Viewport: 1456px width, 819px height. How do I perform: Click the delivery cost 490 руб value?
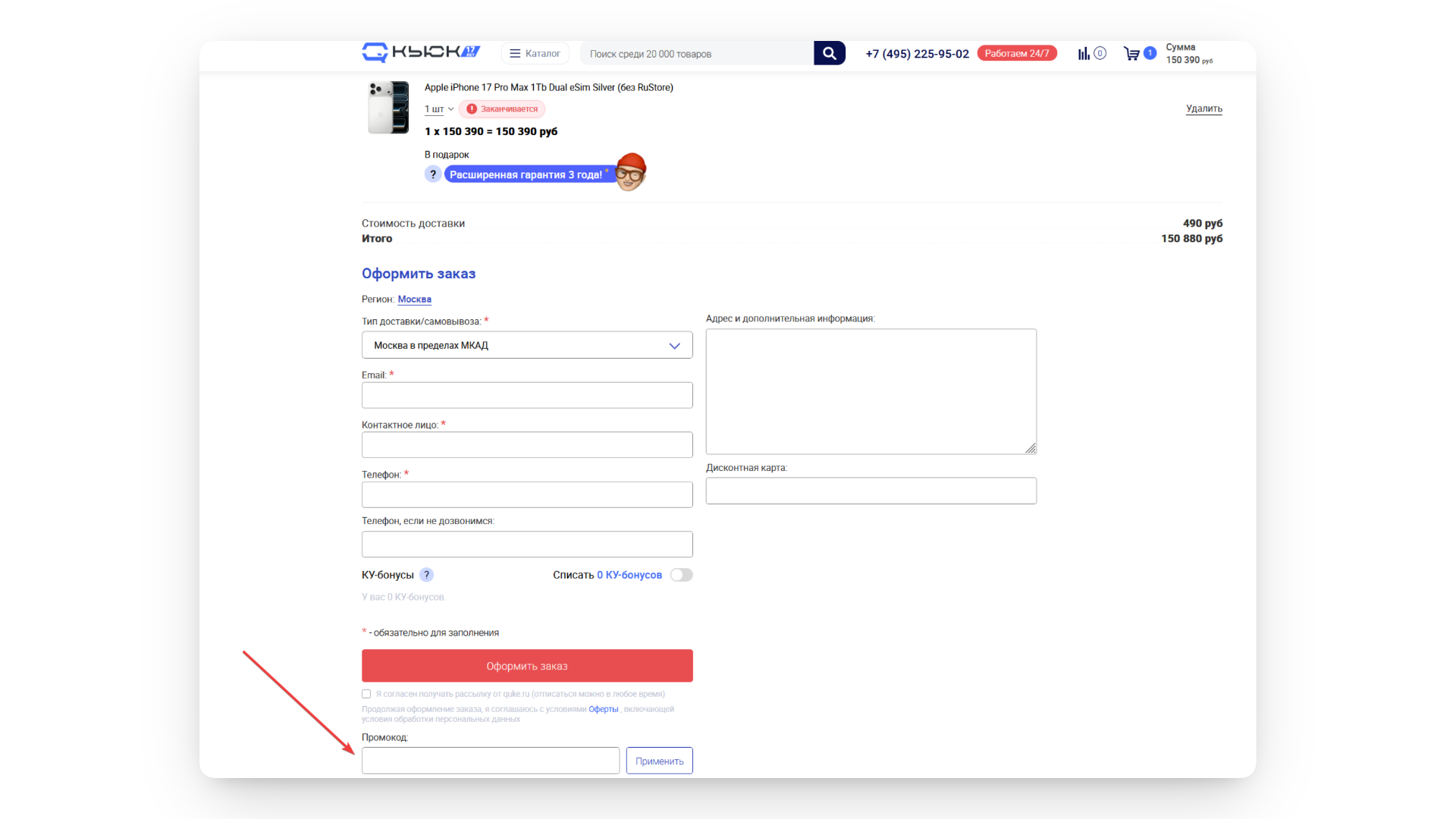click(1203, 224)
